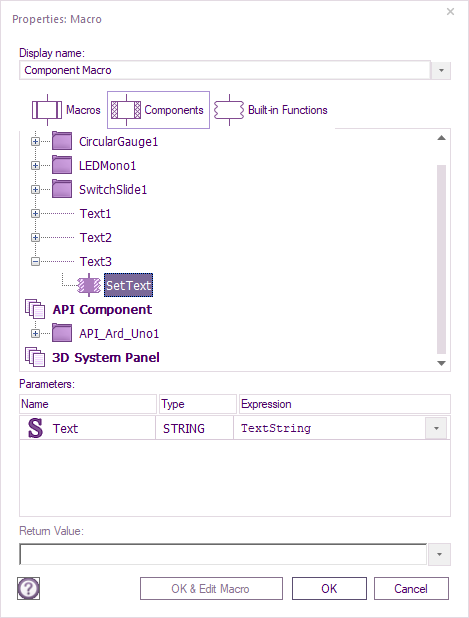Select the SetText macro item
The image size is (469, 618).
pyautogui.click(x=128, y=285)
